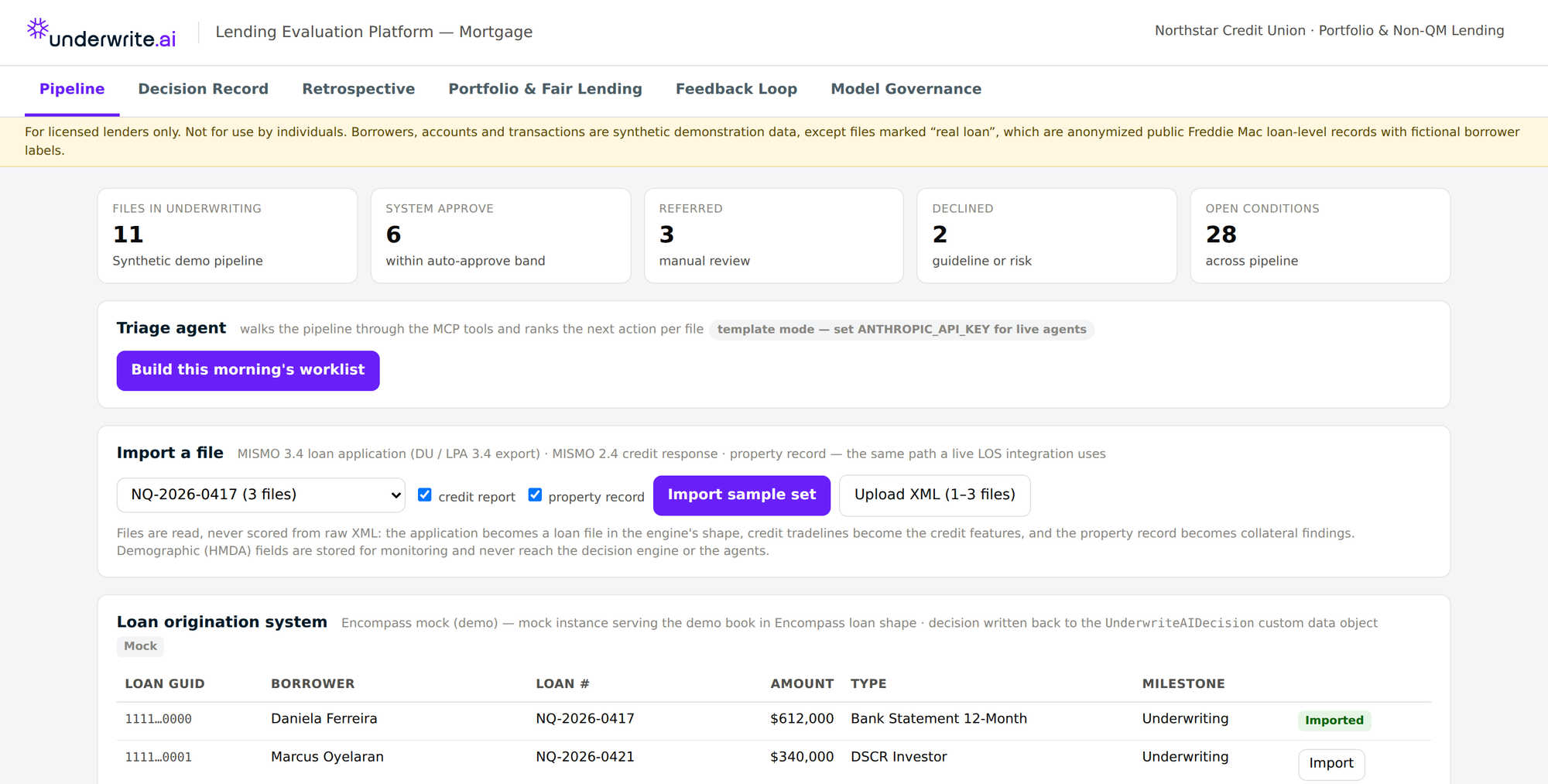Open the Feedback Loop tab

point(736,89)
